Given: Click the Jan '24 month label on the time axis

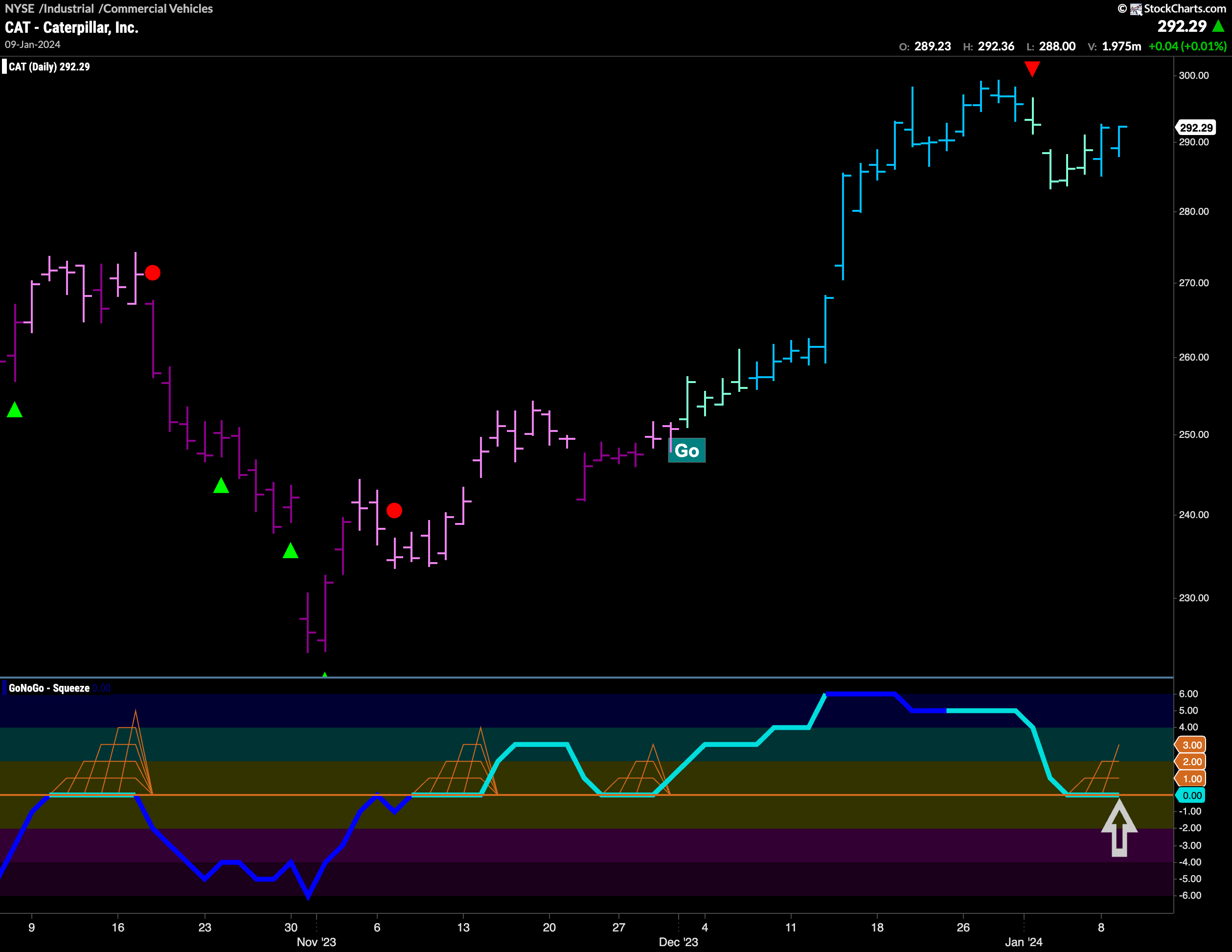Looking at the screenshot, I should [1024, 942].
